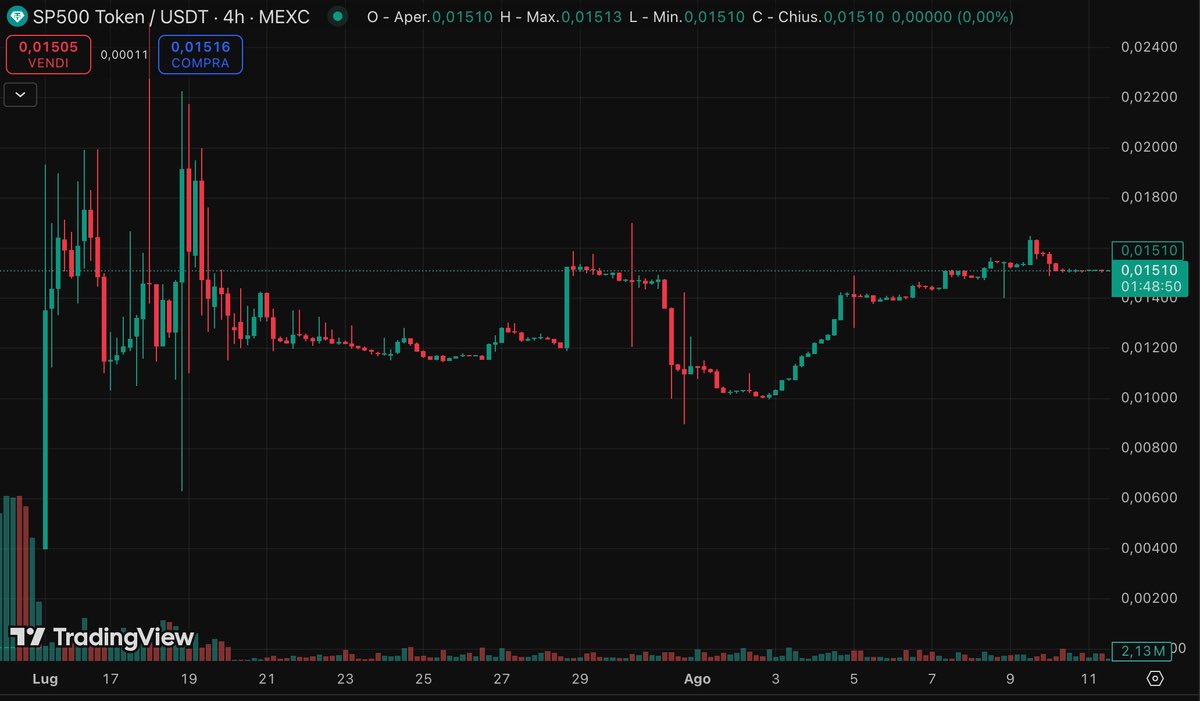Click the volume label 2,13 M
The width and height of the screenshot is (1200, 701).
[1142, 651]
